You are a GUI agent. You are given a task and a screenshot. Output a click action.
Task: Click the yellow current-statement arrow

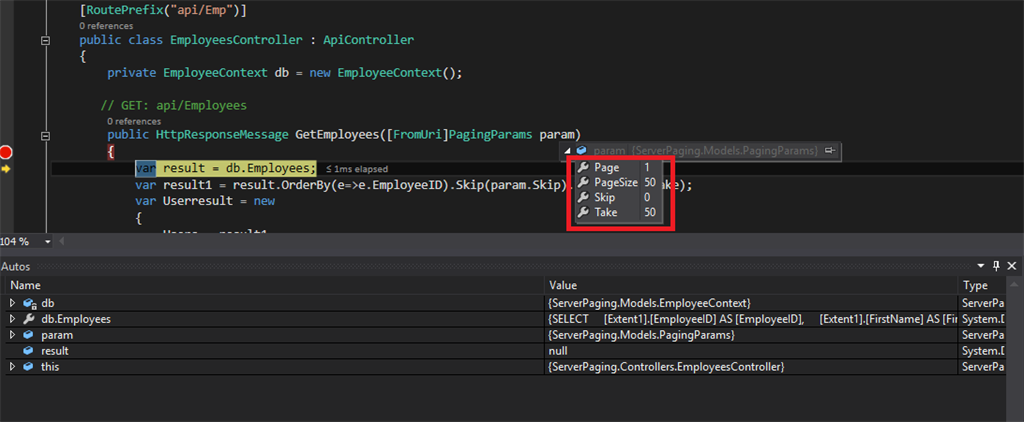coord(6,169)
